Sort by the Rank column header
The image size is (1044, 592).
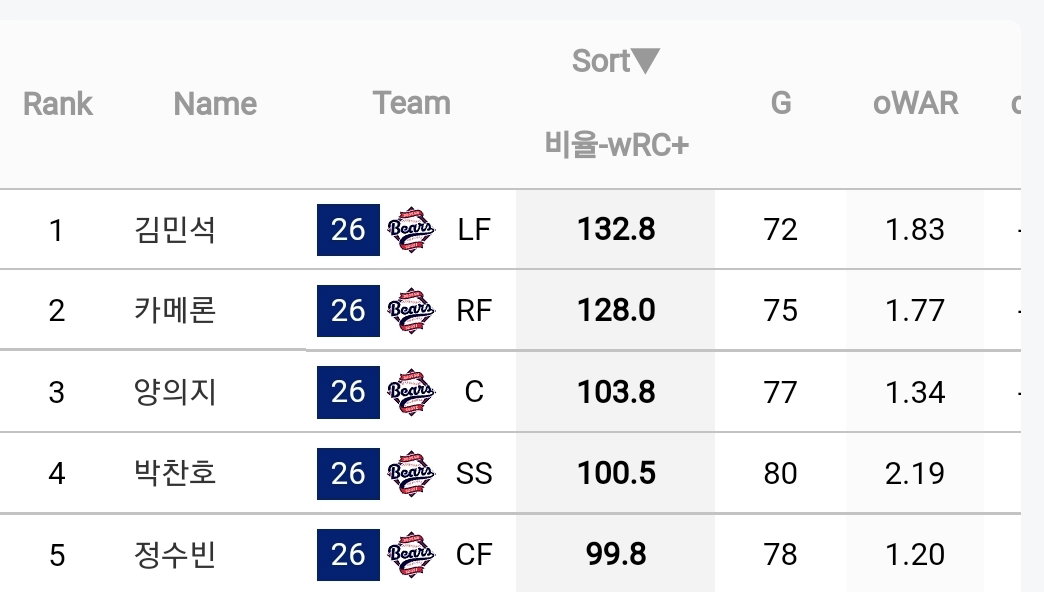pyautogui.click(x=58, y=104)
